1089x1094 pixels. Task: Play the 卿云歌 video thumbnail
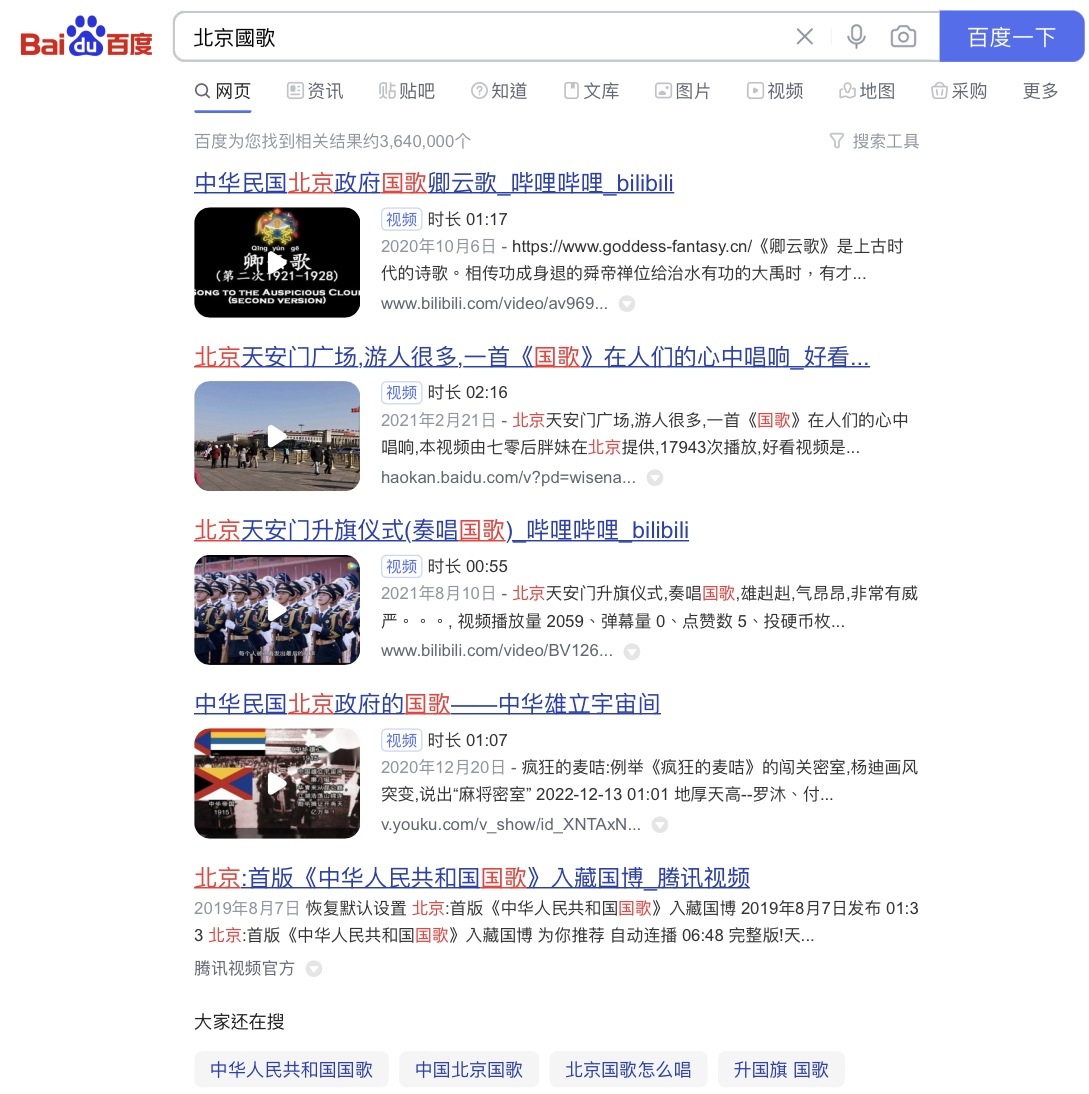pyautogui.click(x=277, y=262)
